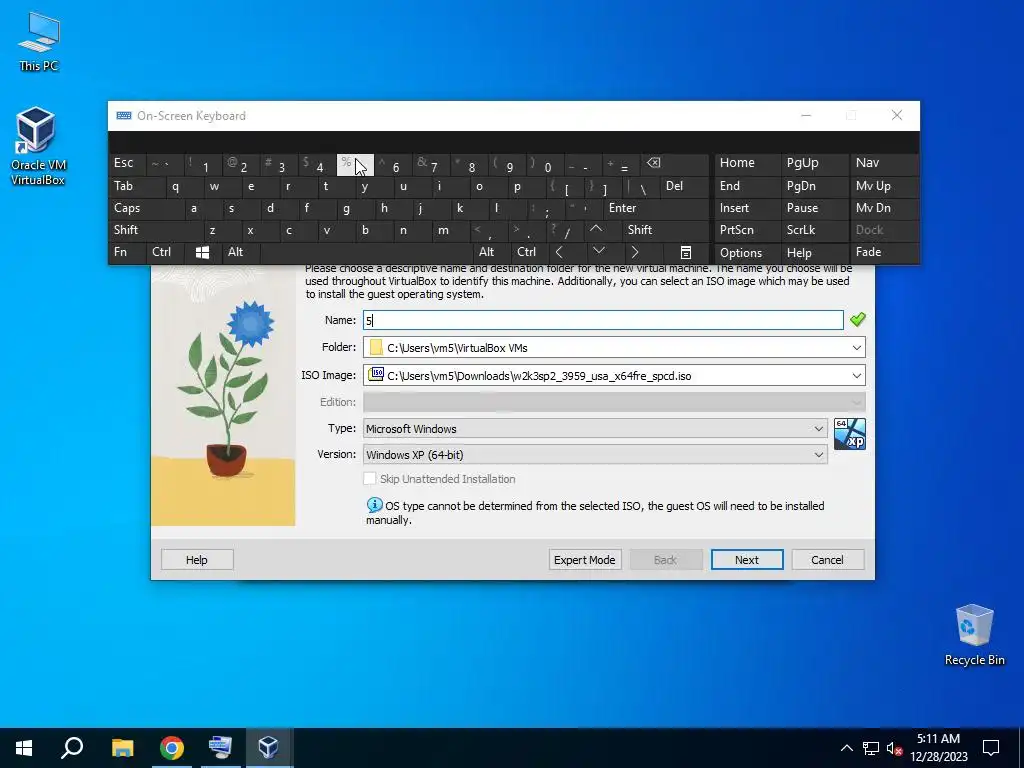Toggle the Caps key on On-Screen Keyboard

145,208
